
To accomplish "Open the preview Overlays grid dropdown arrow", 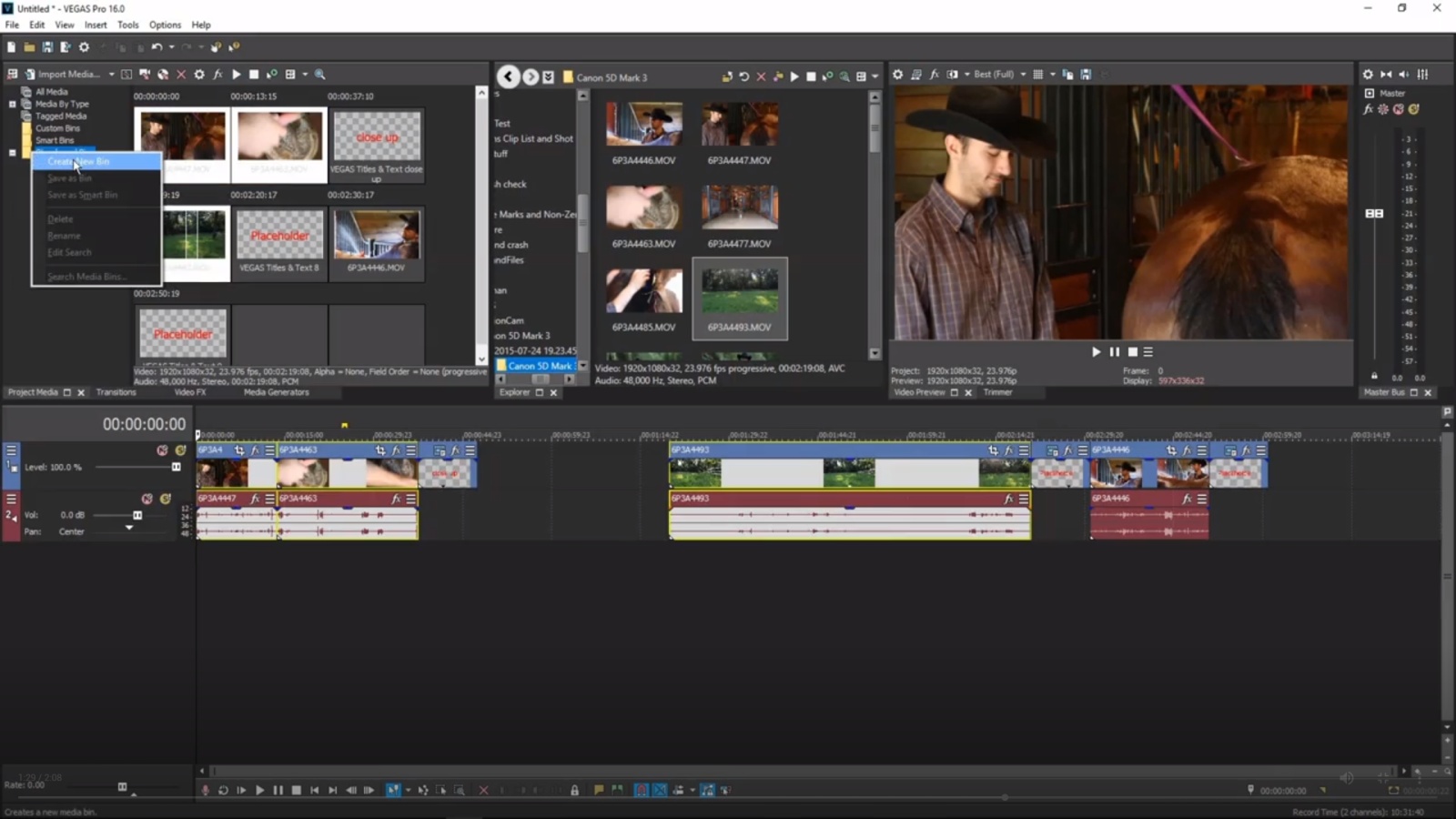I will (x=1053, y=75).
